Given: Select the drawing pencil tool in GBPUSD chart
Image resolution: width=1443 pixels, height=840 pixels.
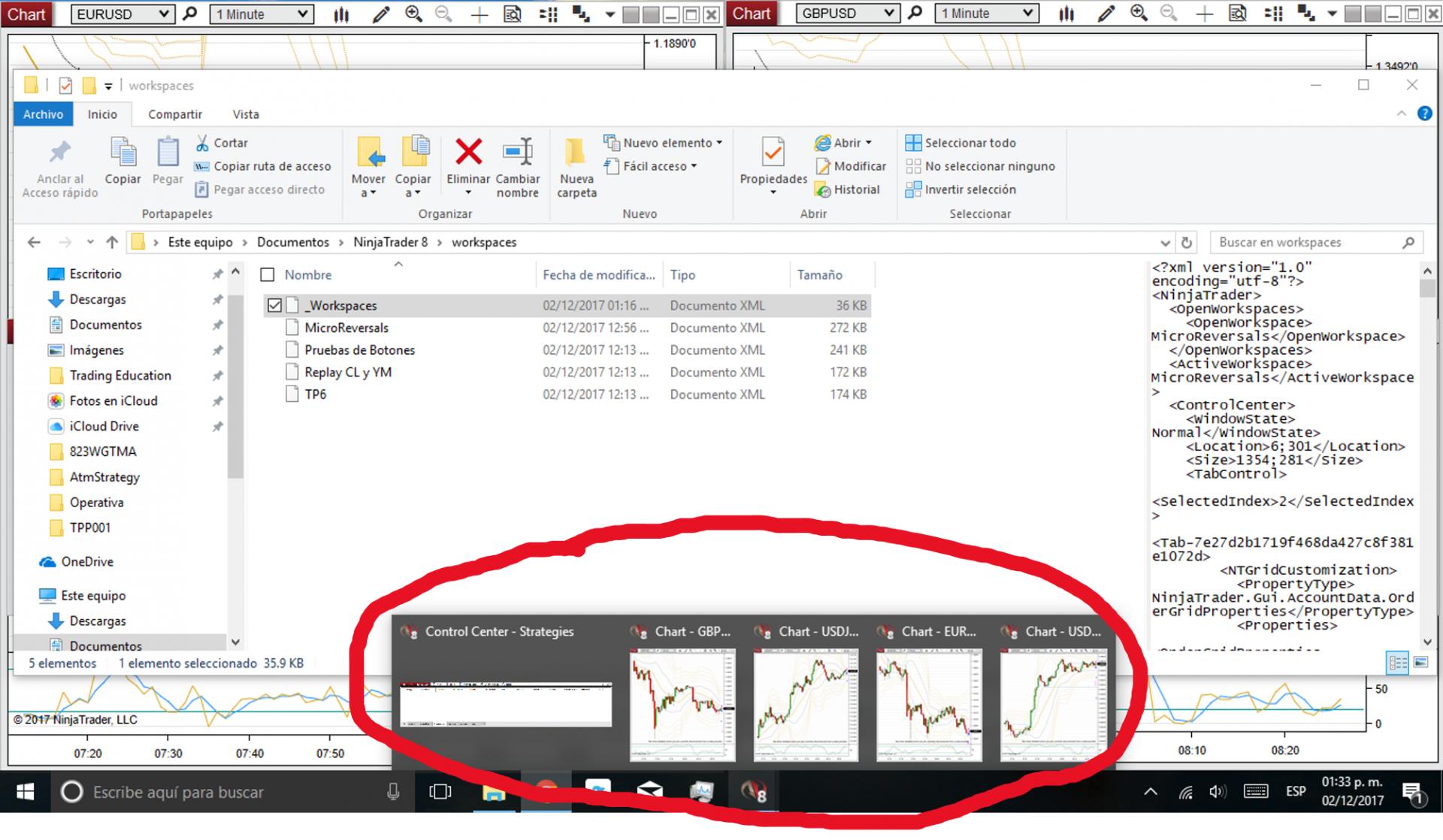Looking at the screenshot, I should pos(1106,14).
